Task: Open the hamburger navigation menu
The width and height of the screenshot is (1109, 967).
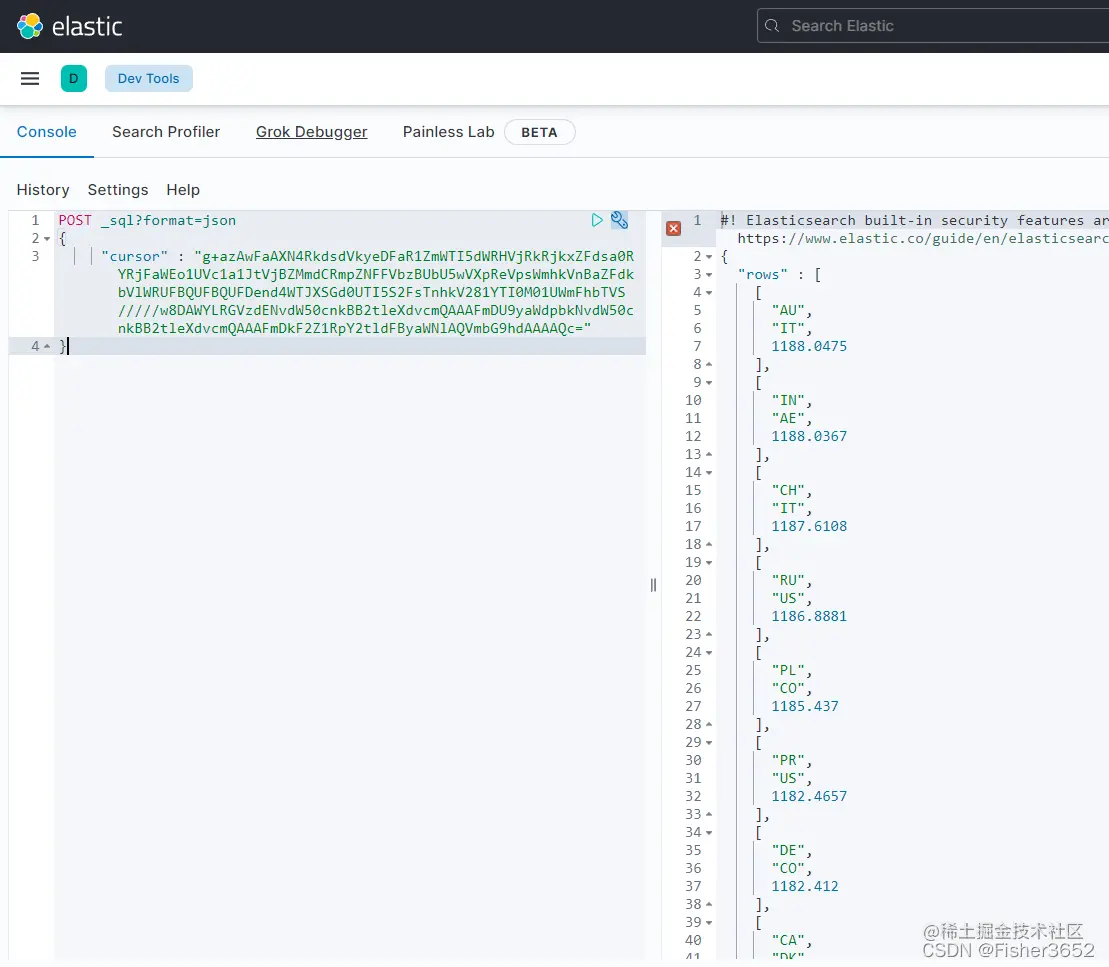Action: coord(30,79)
